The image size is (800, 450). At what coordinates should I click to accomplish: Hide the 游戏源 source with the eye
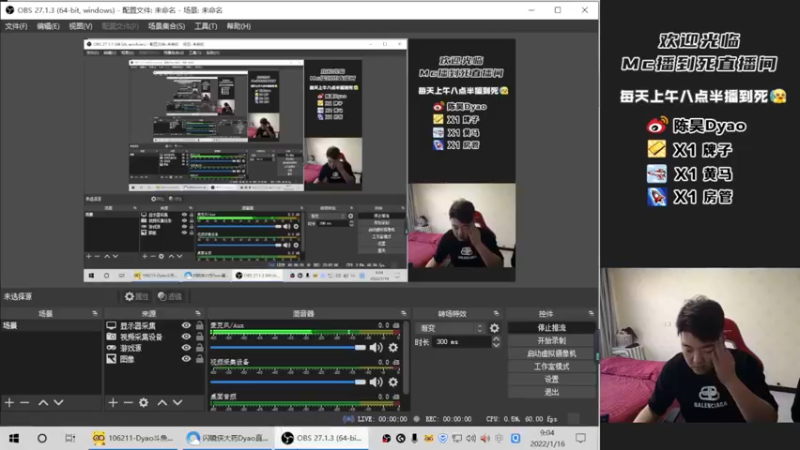pos(186,348)
